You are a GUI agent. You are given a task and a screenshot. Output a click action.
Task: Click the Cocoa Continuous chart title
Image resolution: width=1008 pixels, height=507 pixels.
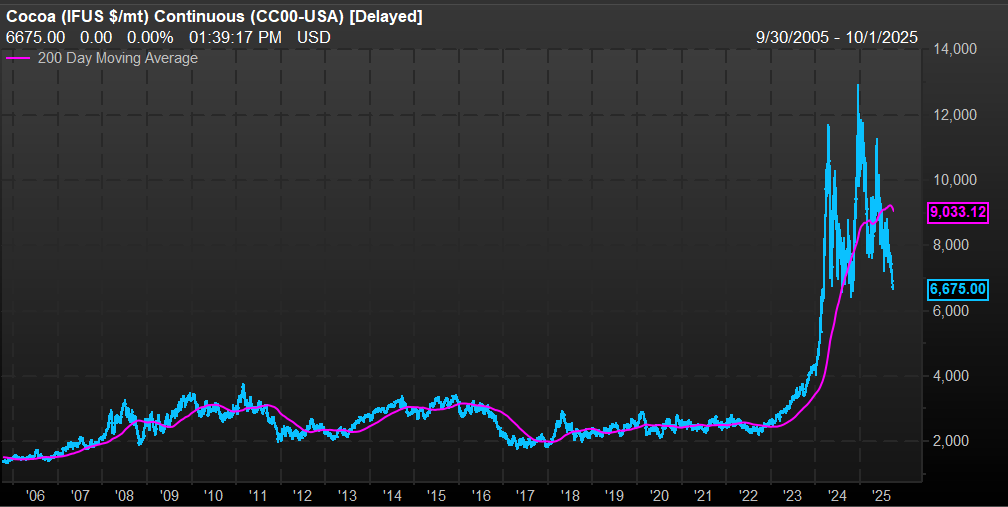click(214, 16)
